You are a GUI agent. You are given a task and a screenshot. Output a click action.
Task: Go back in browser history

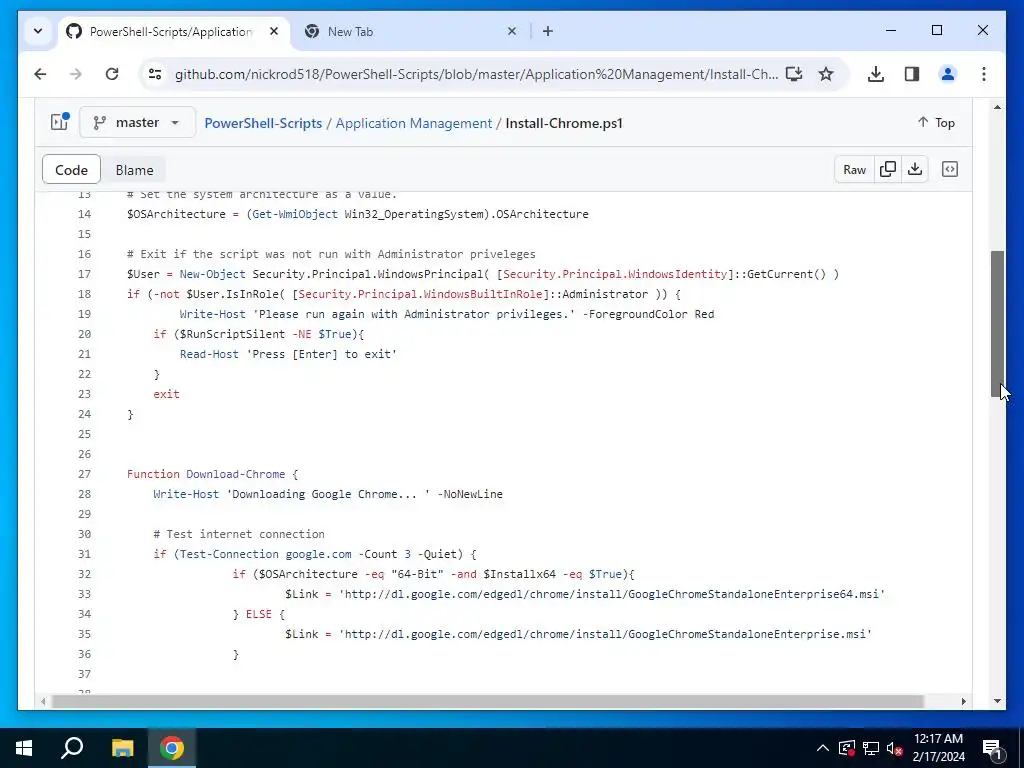pyautogui.click(x=40, y=74)
